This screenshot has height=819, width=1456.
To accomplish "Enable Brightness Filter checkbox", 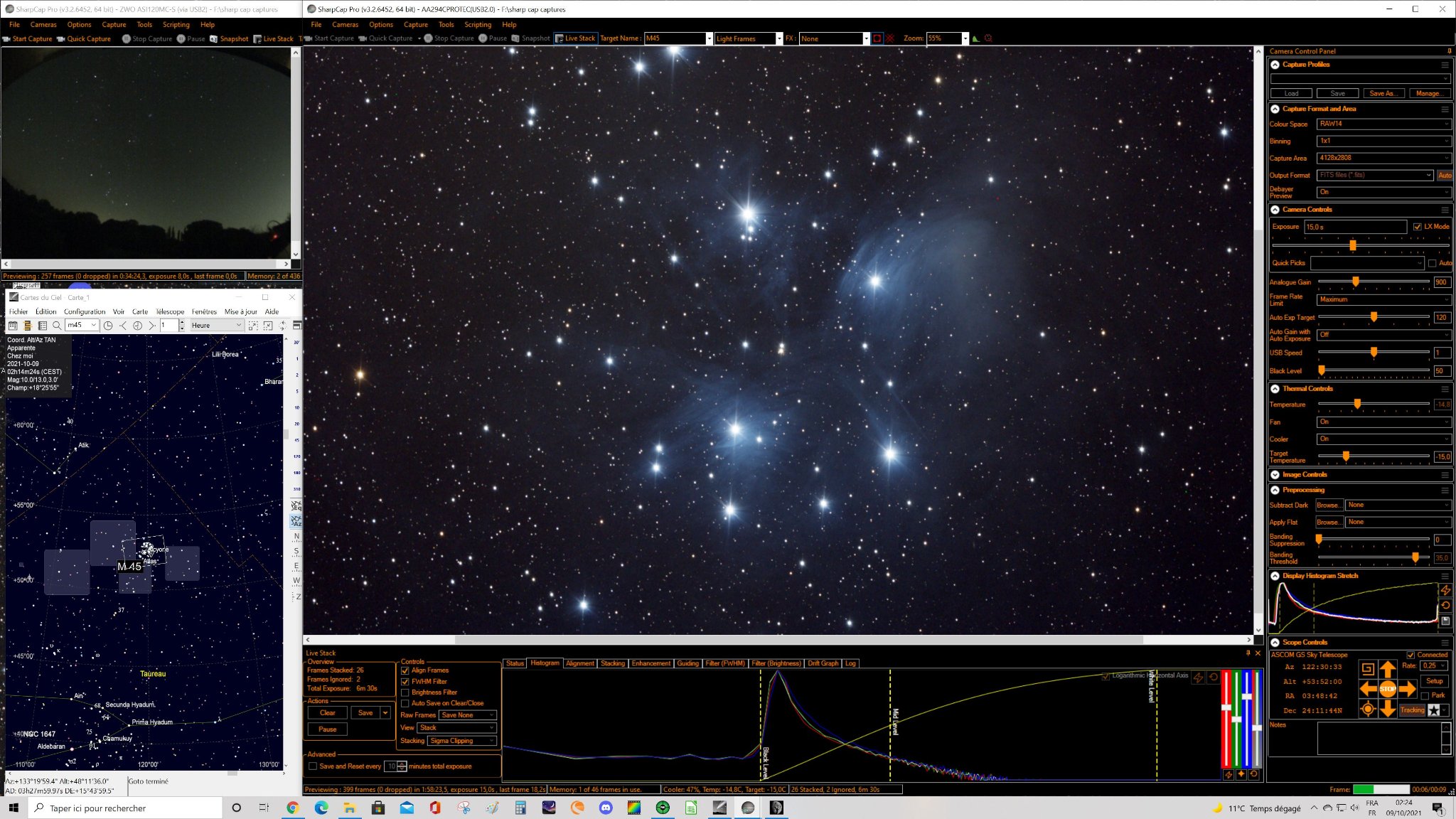I will click(x=405, y=692).
